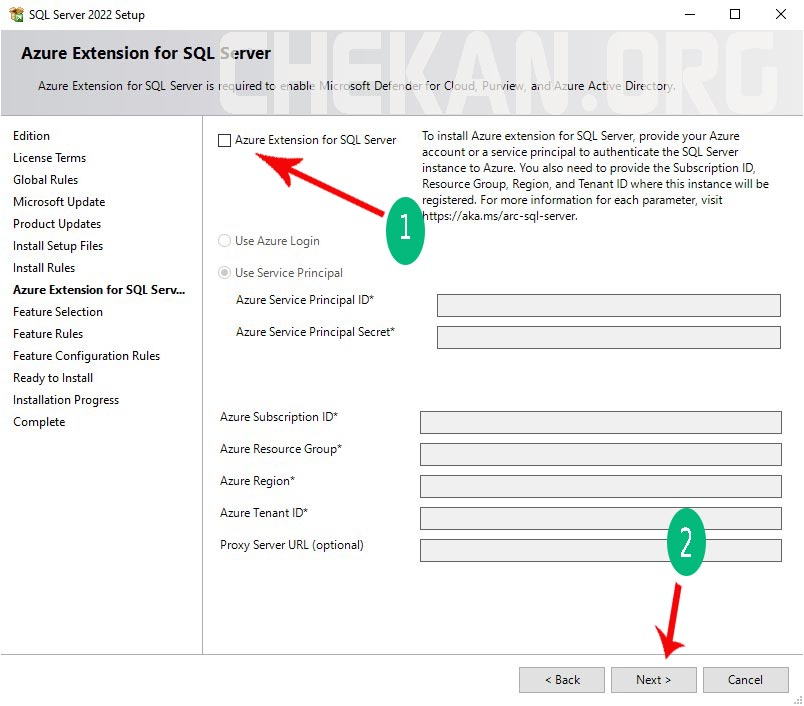The image size is (804, 706).
Task: Select Feature Selection step in sidebar
Action: (x=58, y=312)
